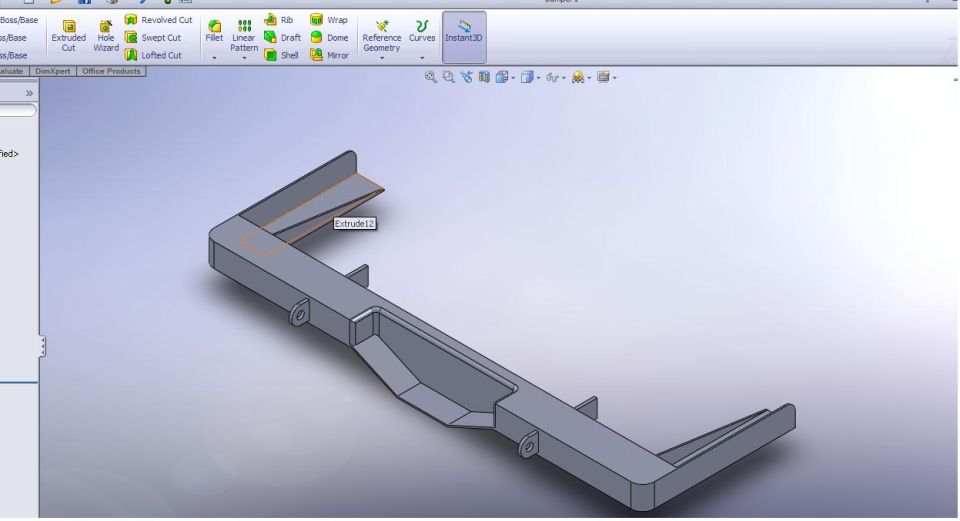Click the Hide/Show Items glasses icon
The image size is (960, 521).
pos(552,77)
